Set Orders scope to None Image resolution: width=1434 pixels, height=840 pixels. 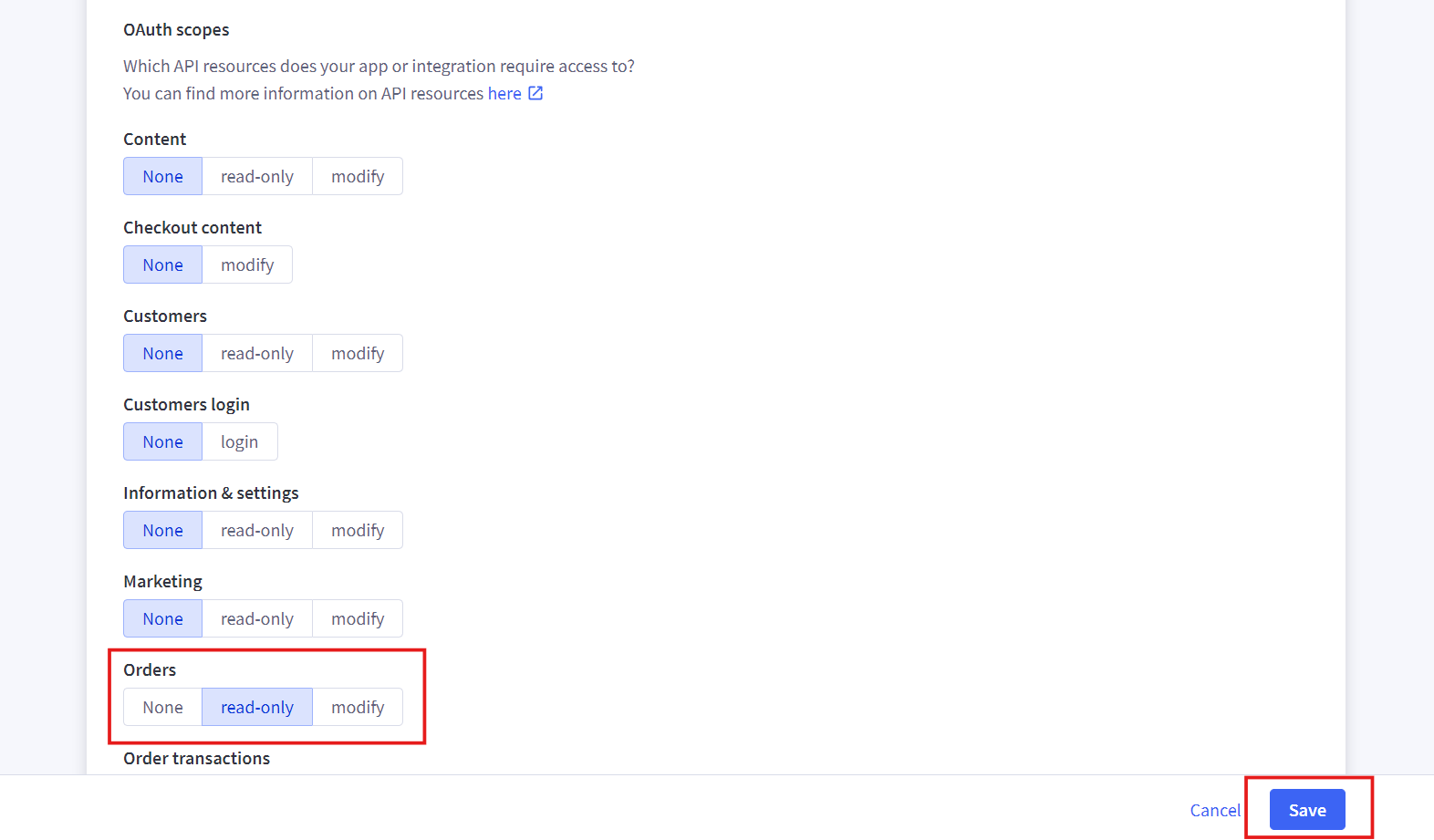click(x=162, y=707)
